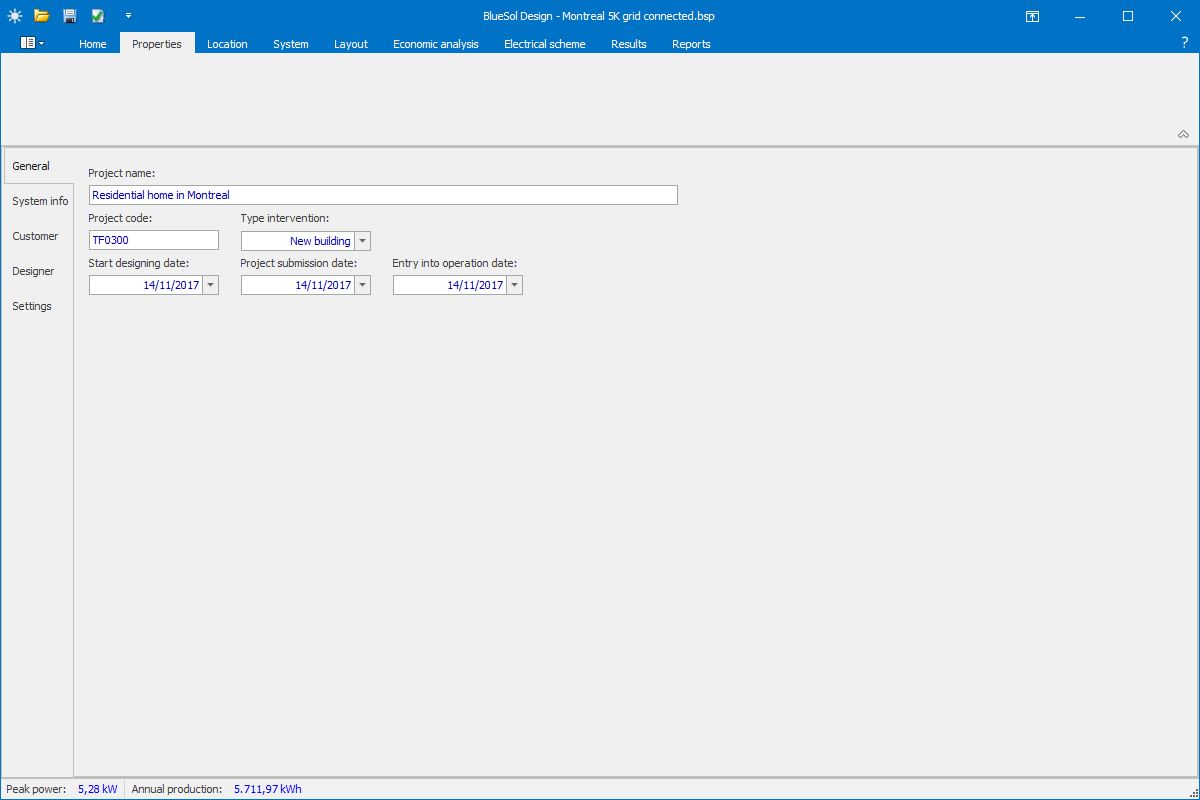
Task: Open the Entry into operation date picker arrow
Action: [x=514, y=285]
